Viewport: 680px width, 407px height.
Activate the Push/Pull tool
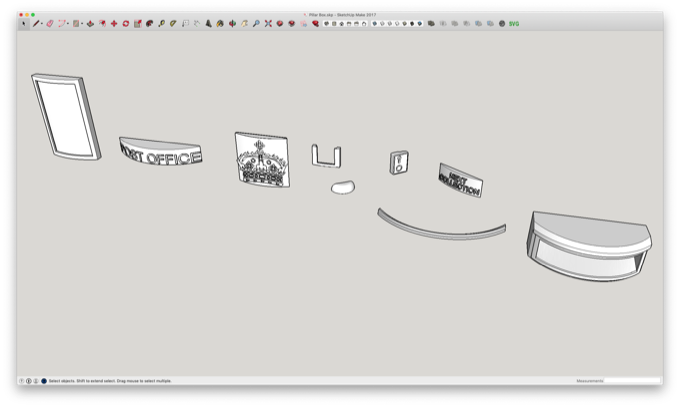pos(90,24)
